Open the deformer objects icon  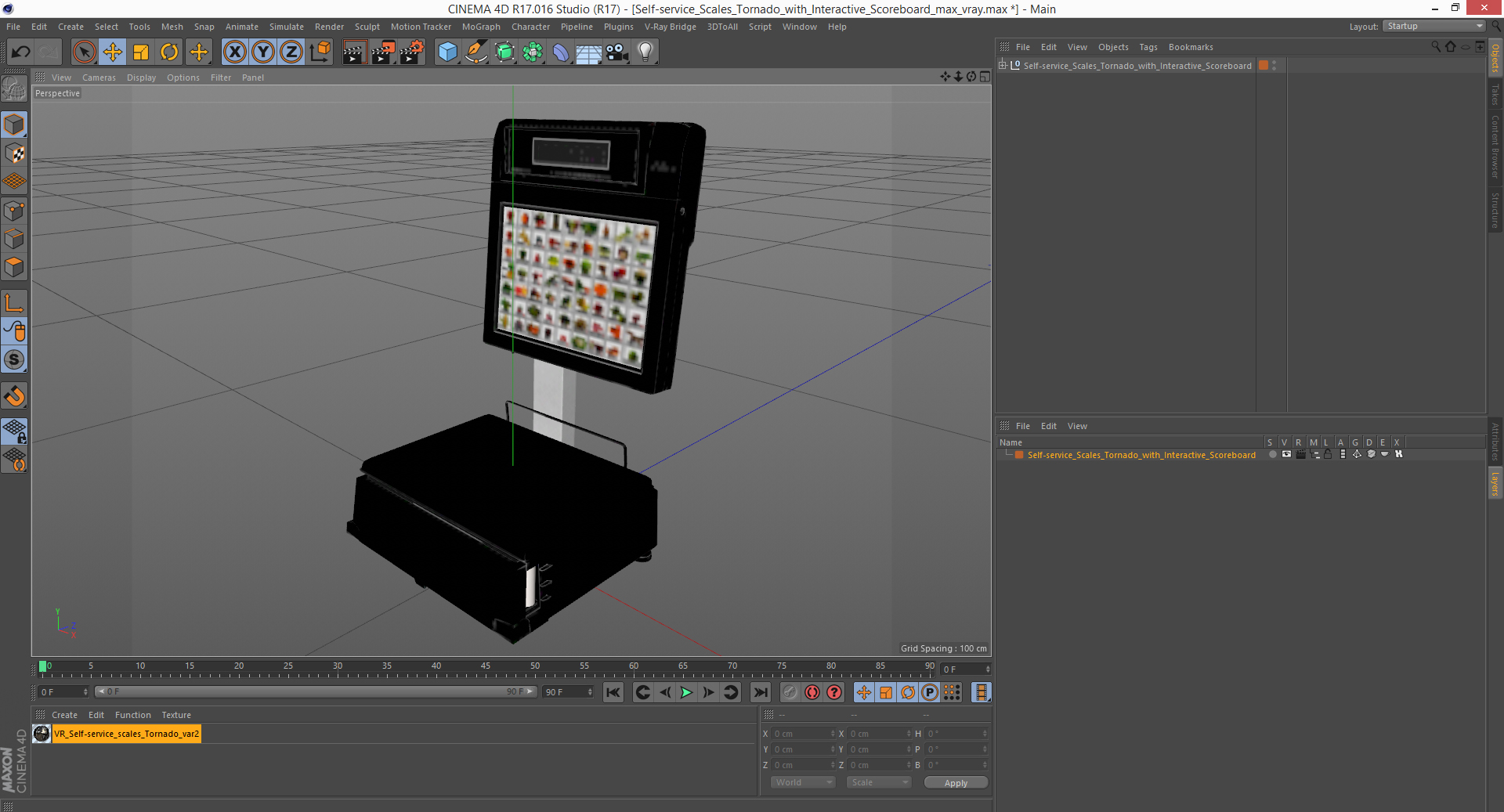pyautogui.click(x=561, y=52)
